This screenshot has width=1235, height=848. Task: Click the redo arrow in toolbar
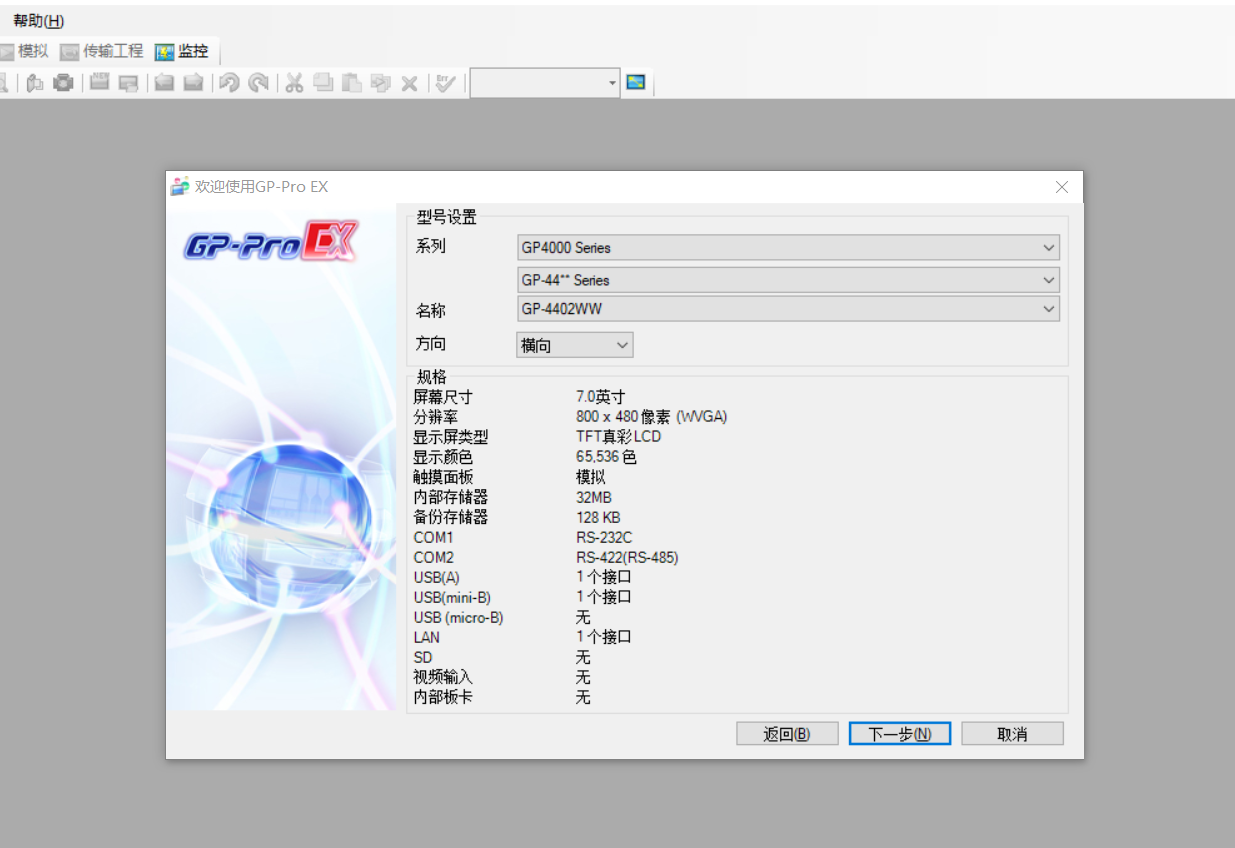coord(258,83)
